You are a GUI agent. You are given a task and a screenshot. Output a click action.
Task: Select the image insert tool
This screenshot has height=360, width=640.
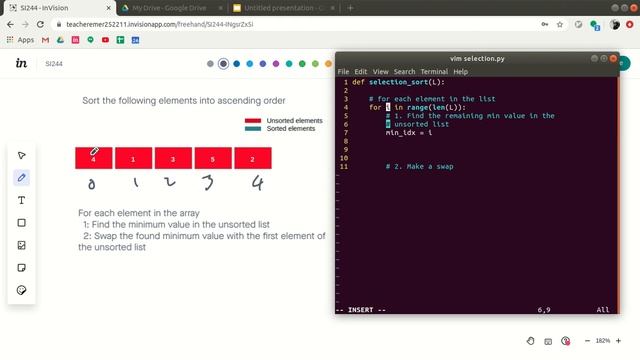click(x=22, y=245)
